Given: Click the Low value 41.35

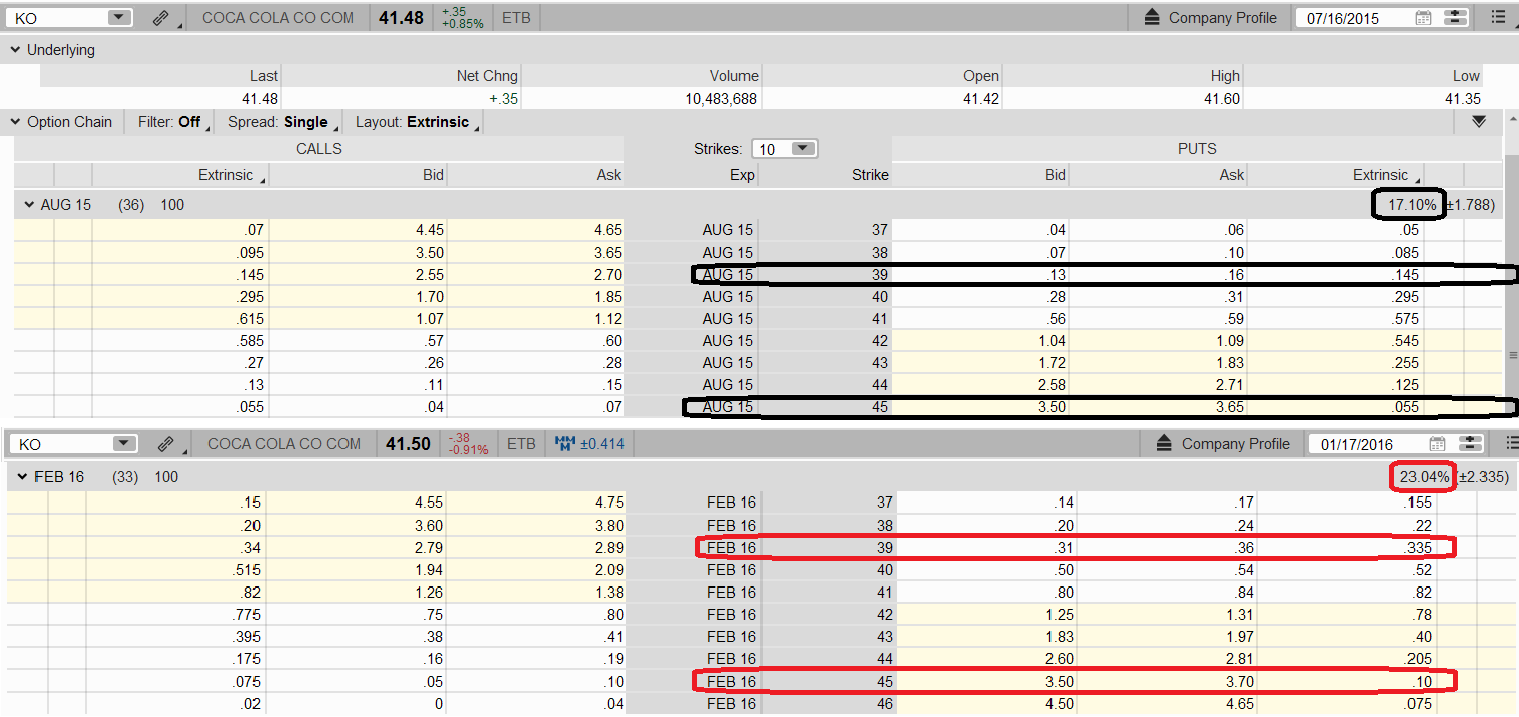Looking at the screenshot, I should pos(1461,99).
